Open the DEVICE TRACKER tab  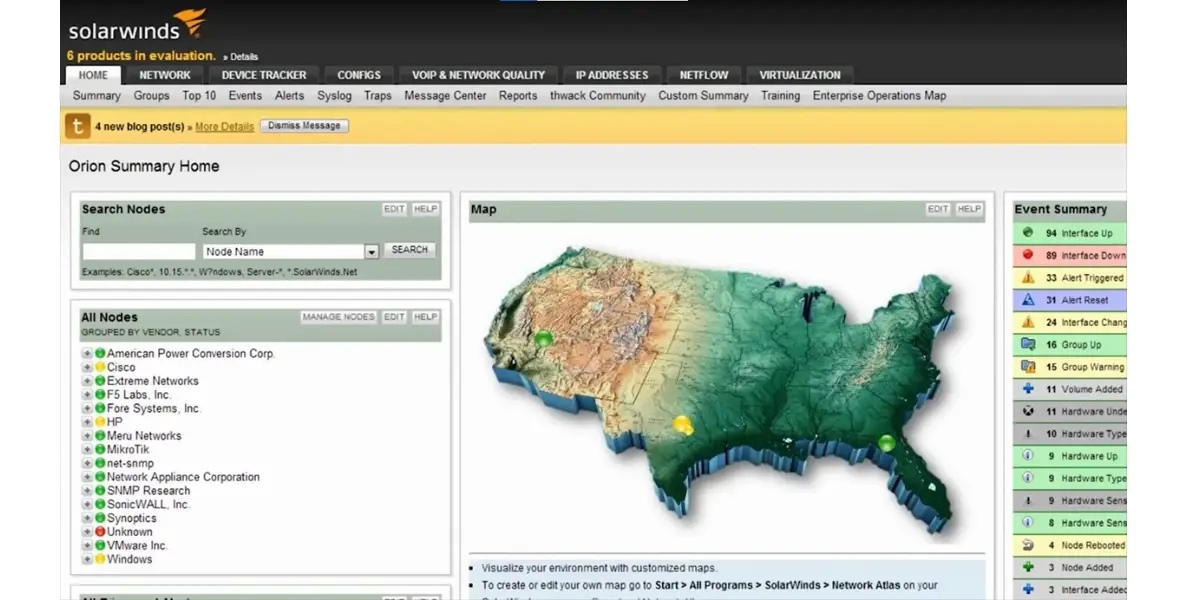point(264,75)
